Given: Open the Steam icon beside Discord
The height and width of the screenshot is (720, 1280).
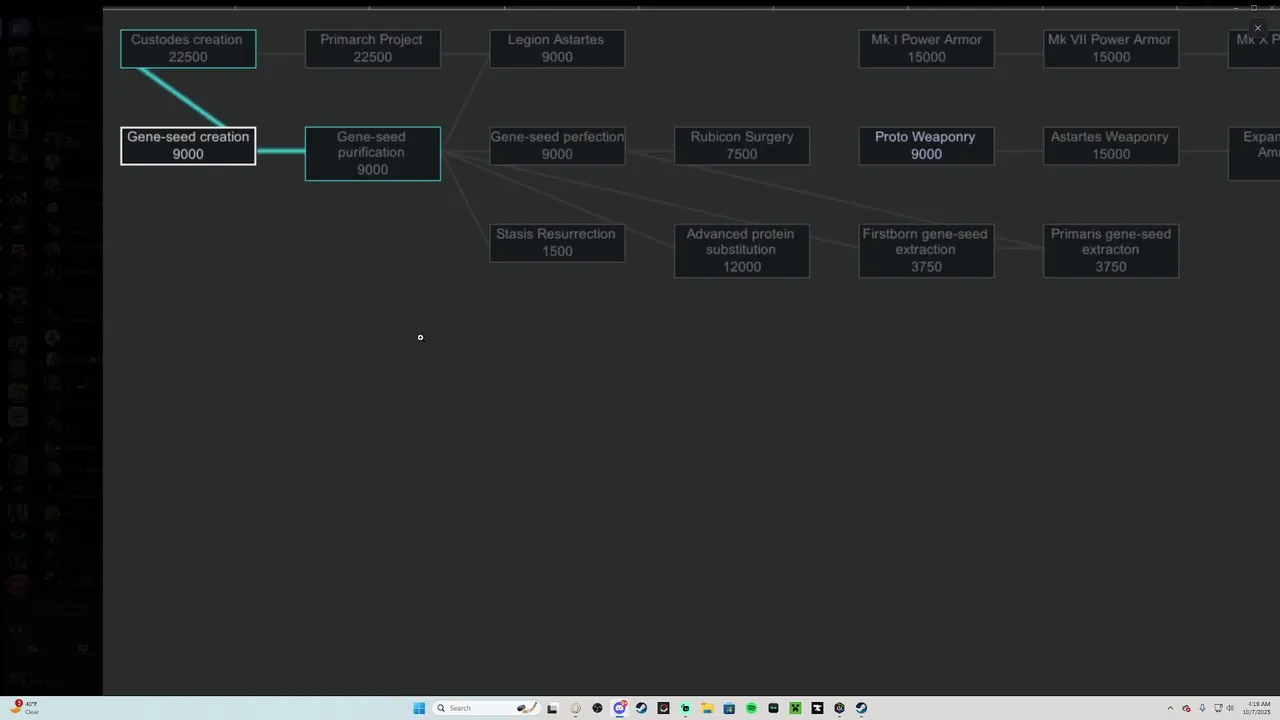Looking at the screenshot, I should click(641, 708).
